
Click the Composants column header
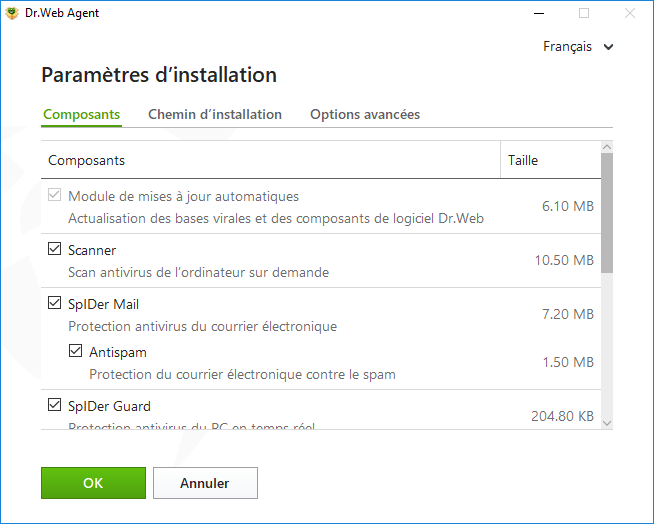pyautogui.click(x=270, y=160)
